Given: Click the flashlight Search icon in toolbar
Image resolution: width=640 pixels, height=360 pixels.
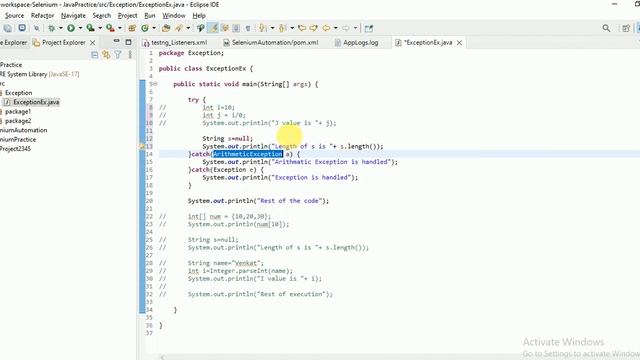Looking at the screenshot, I should pyautogui.click(x=179, y=28).
